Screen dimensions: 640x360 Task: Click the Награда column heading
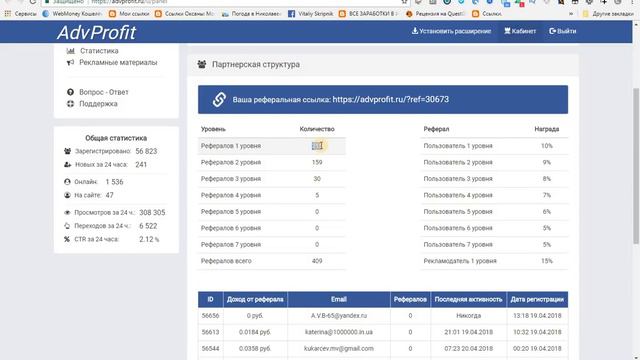tap(547, 129)
